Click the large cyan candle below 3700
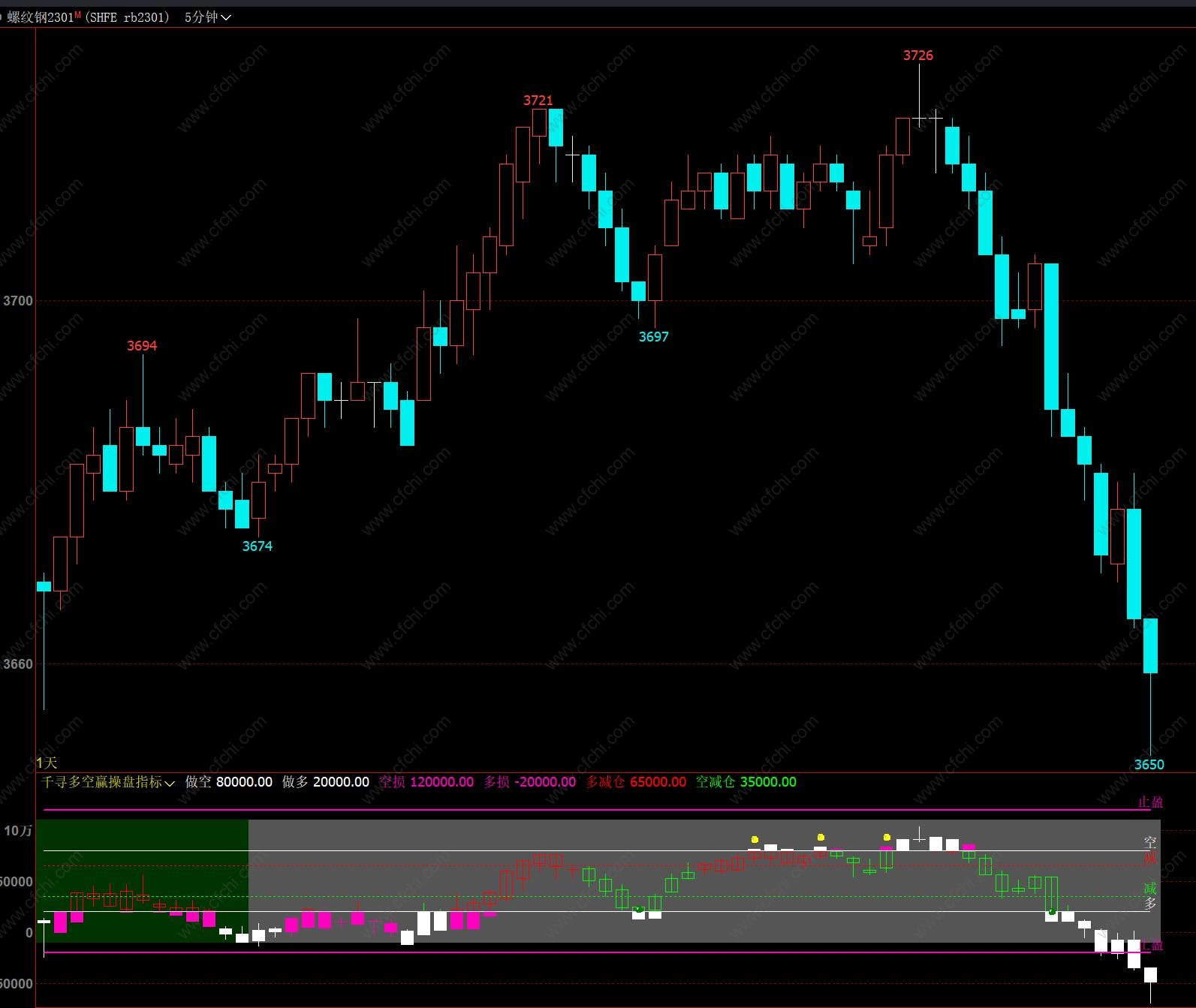 pyautogui.click(x=1052, y=336)
